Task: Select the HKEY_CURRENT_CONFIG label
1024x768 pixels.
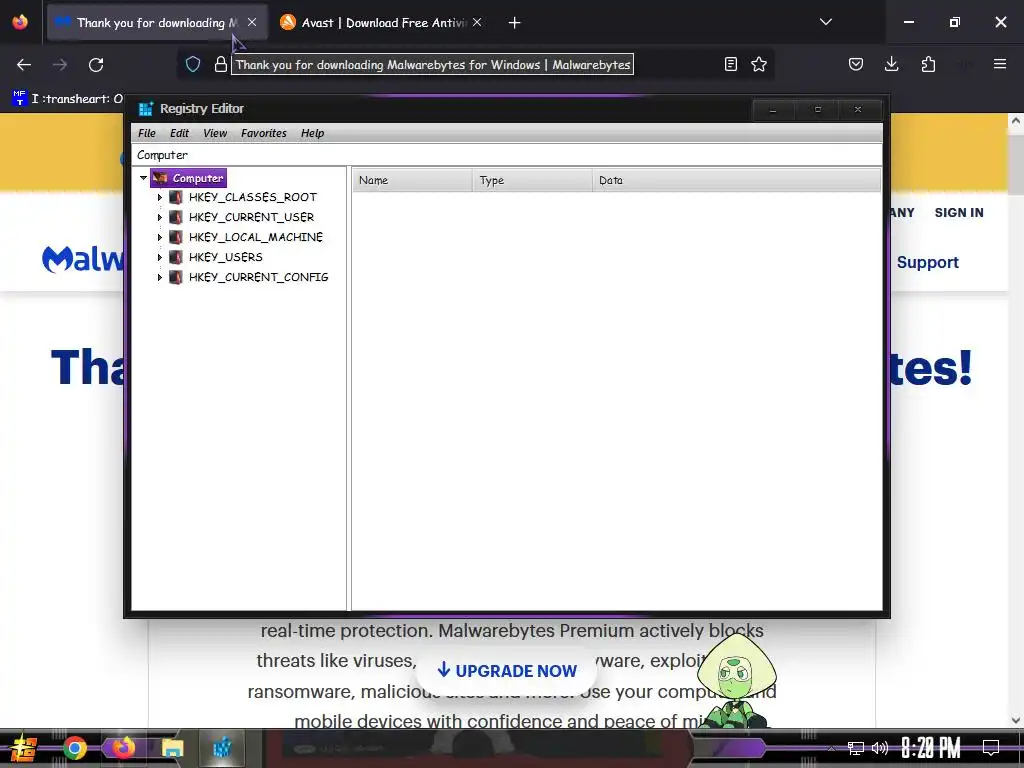Action: (259, 278)
